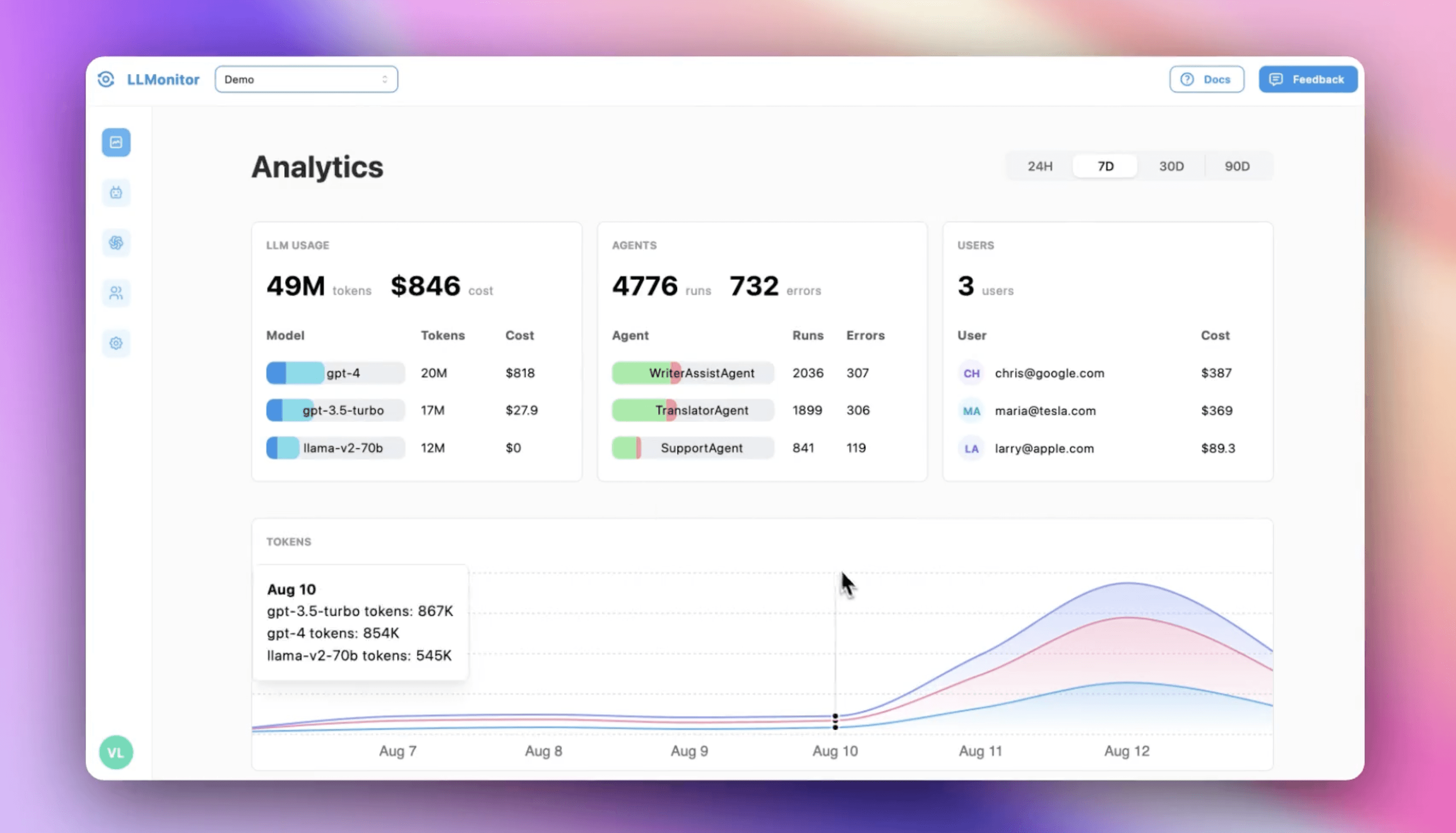The height and width of the screenshot is (833, 1456).
Task: Click the LLMonitor logo icon
Action: point(106,79)
